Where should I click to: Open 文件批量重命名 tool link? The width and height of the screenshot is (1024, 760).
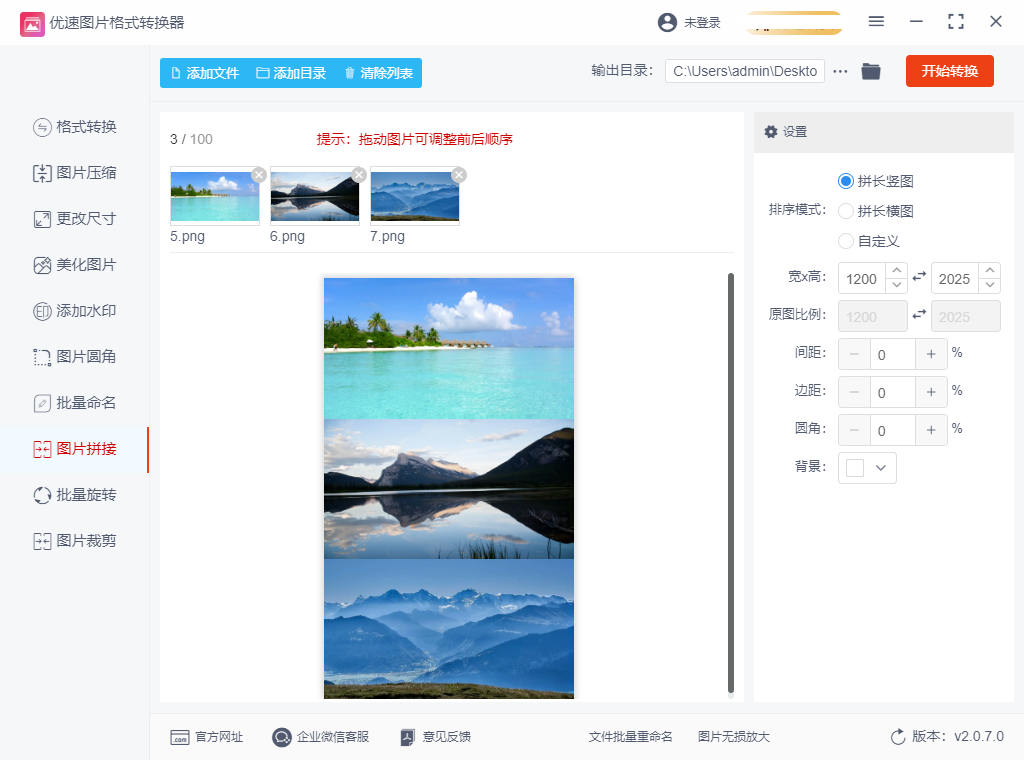(x=630, y=737)
